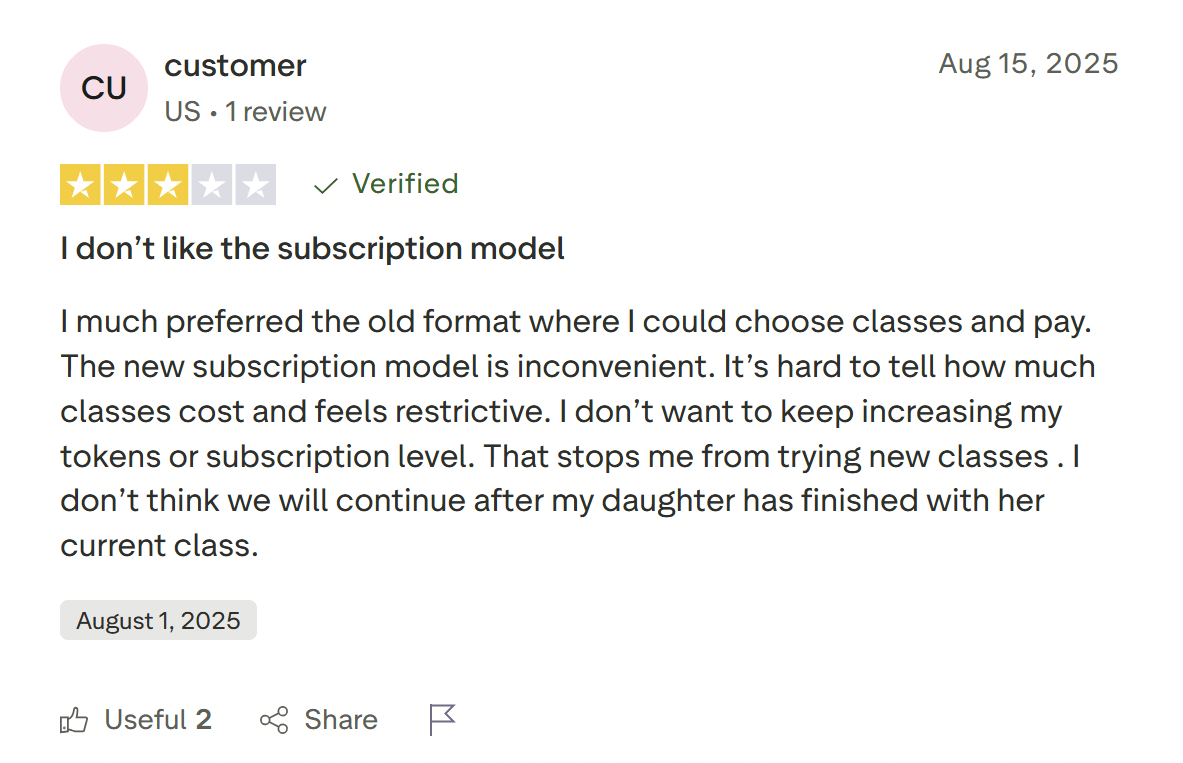The height and width of the screenshot is (763, 1183).
Task: Click the fifth gray star
Action: coord(255,184)
